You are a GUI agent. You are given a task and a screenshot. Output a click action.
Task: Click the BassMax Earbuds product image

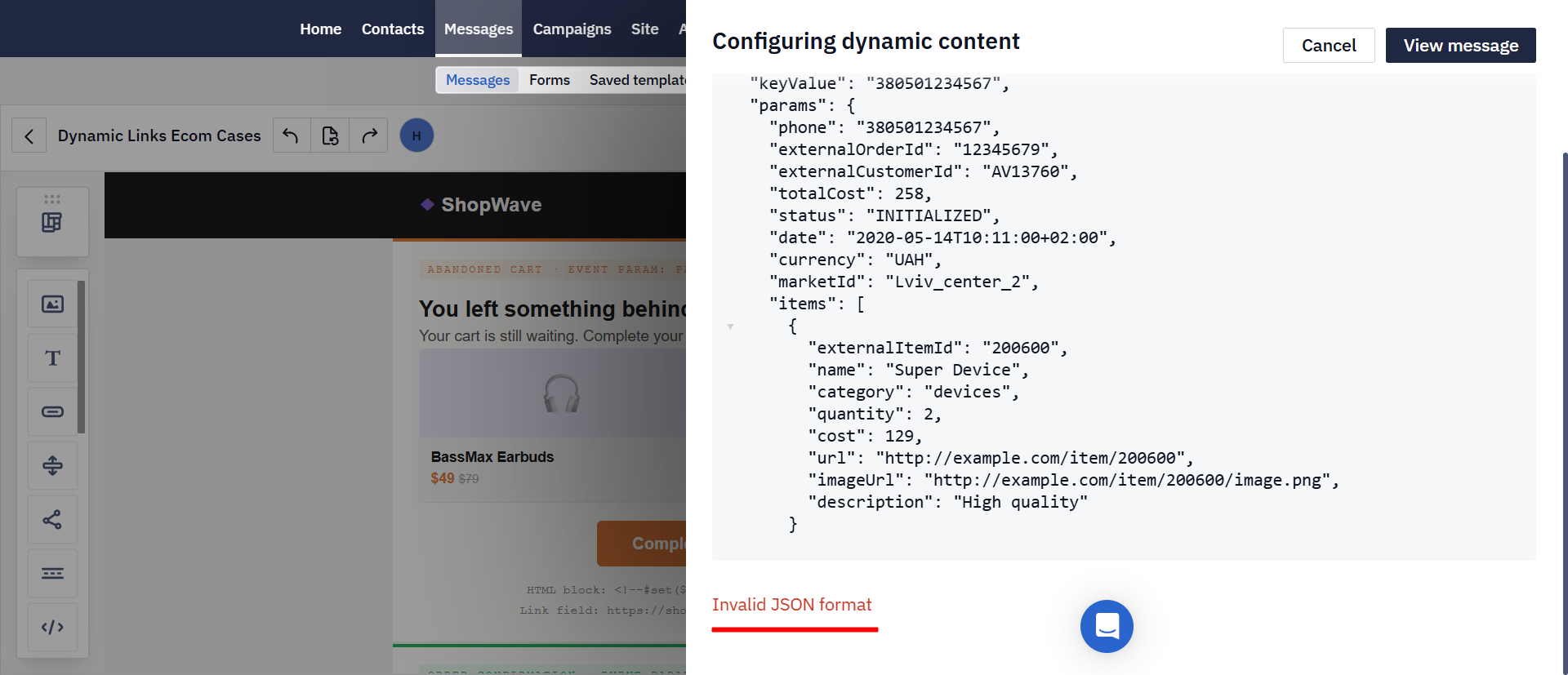coord(553,393)
